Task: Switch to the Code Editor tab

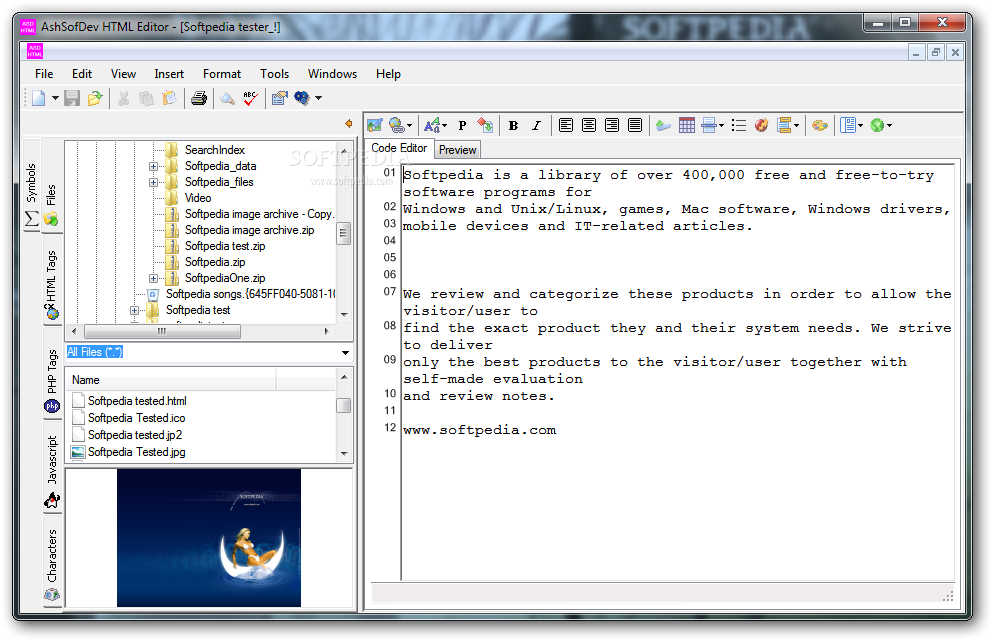Action: 399,148
